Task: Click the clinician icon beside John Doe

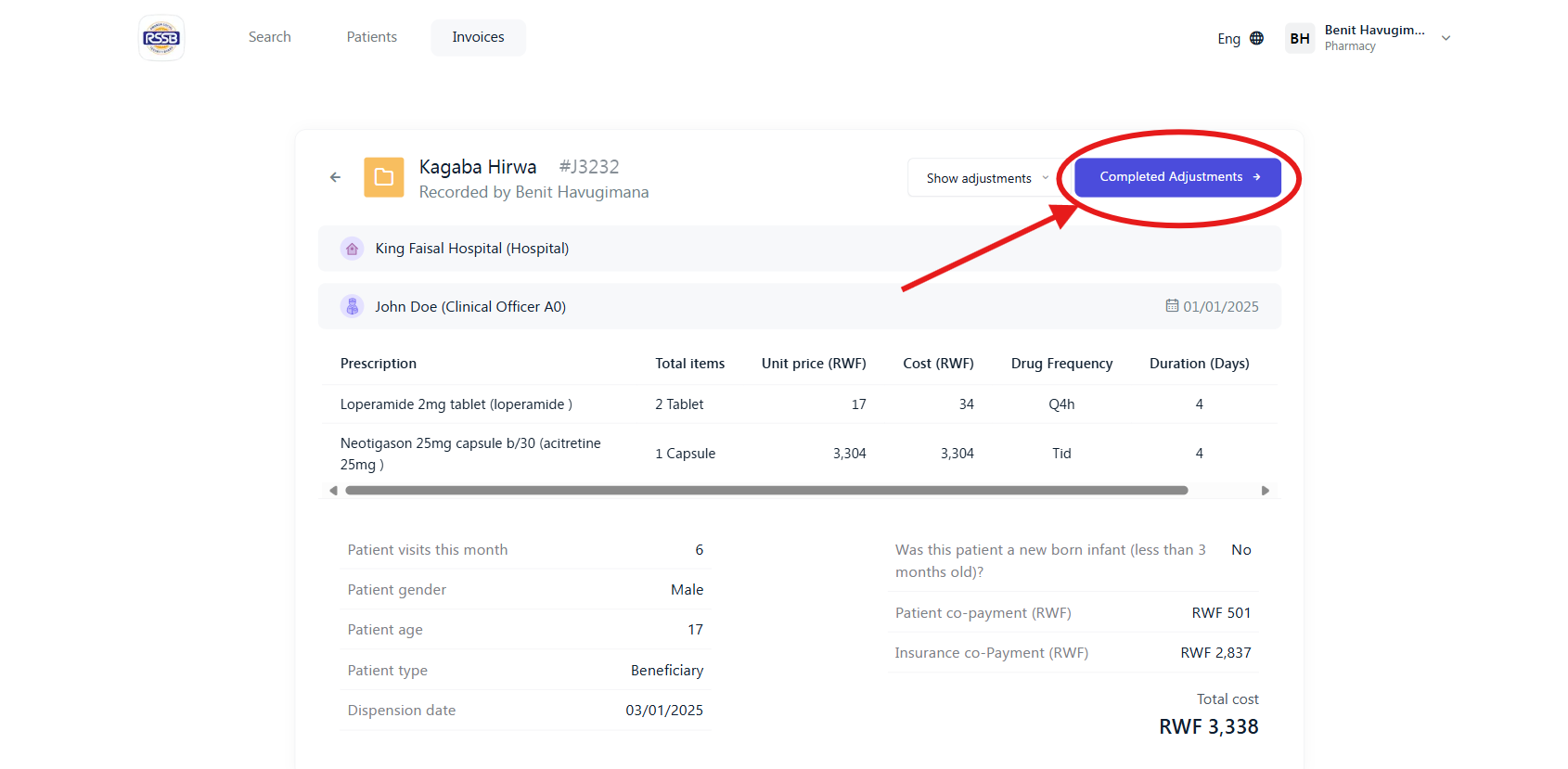Action: pyautogui.click(x=352, y=306)
